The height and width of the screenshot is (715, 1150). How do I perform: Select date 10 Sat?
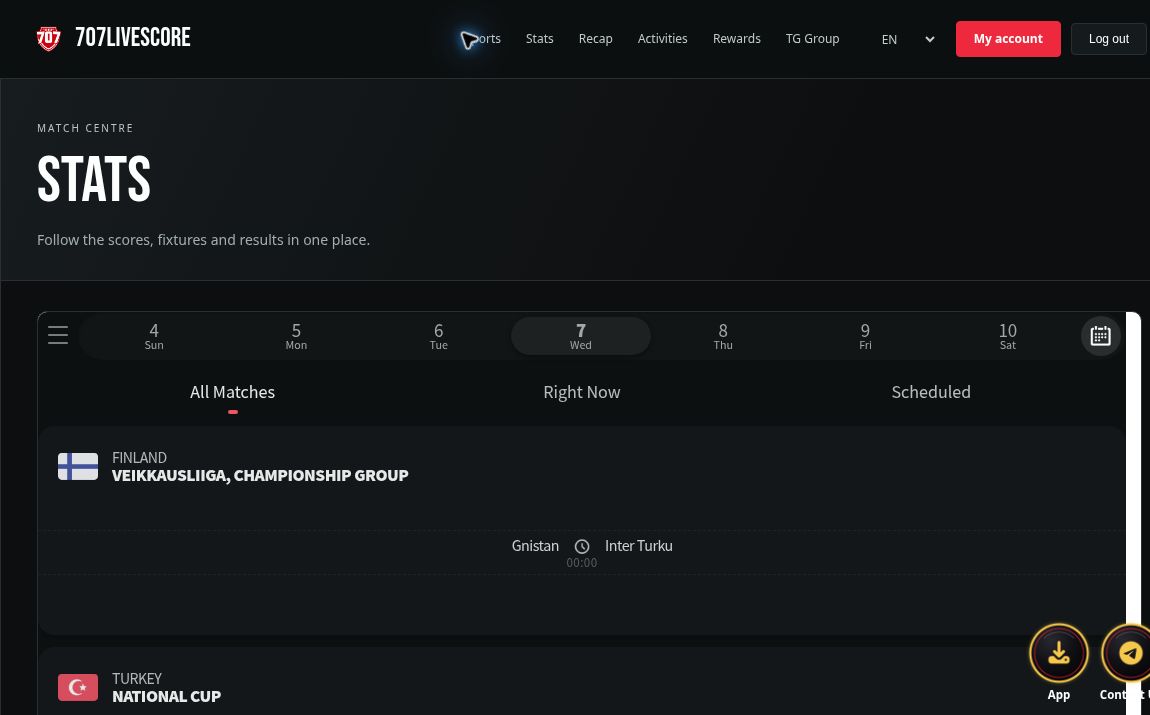[1008, 336]
